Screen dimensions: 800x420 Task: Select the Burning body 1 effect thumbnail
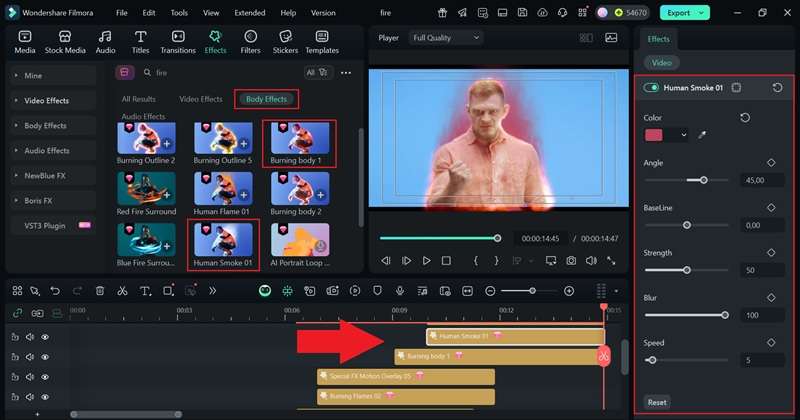(299, 138)
